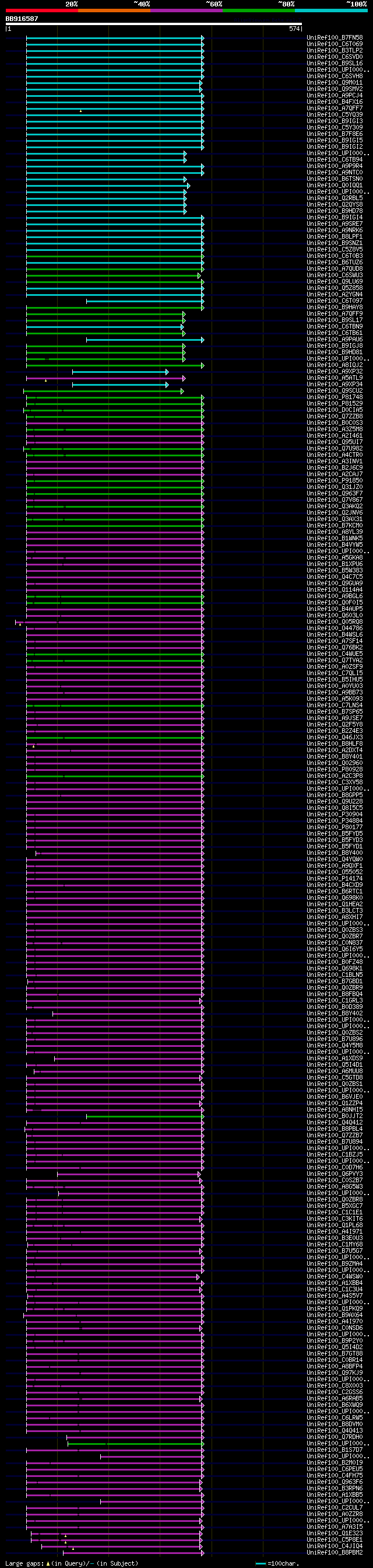373x1568 pixels.
Task: Select hit label UniRef100_C2CUL7
Action: pos(335,1508)
